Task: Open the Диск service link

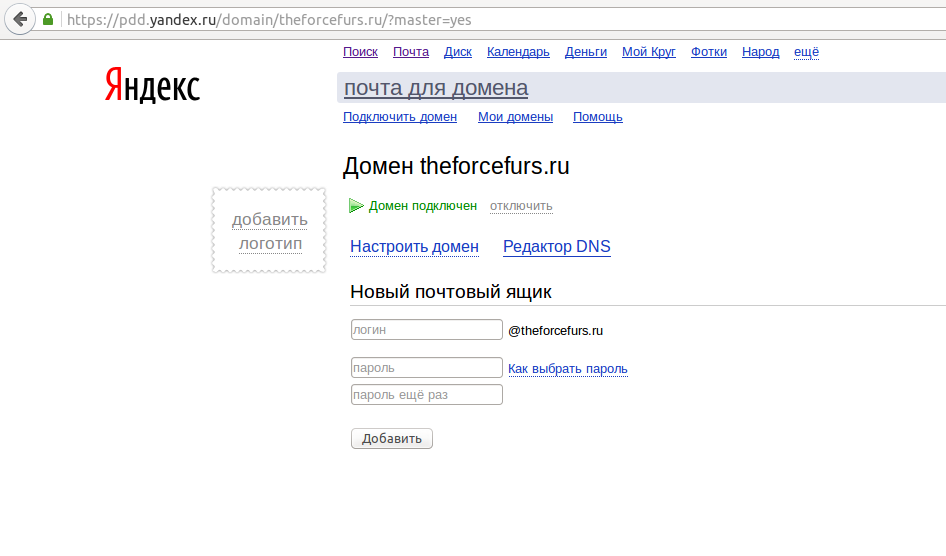Action: point(457,52)
